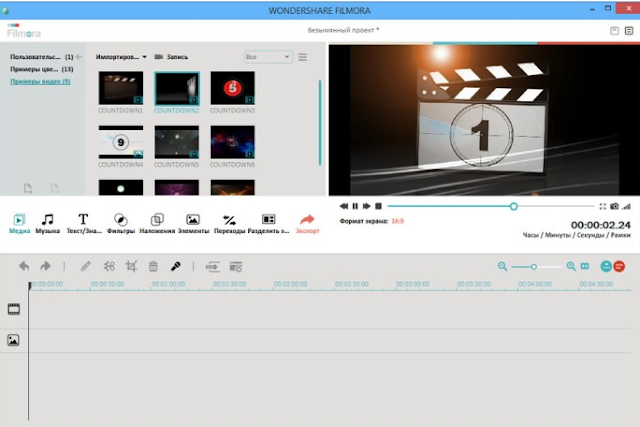The image size is (640, 427).
Task: Toggle fullscreen preview icon
Action: [602, 206]
